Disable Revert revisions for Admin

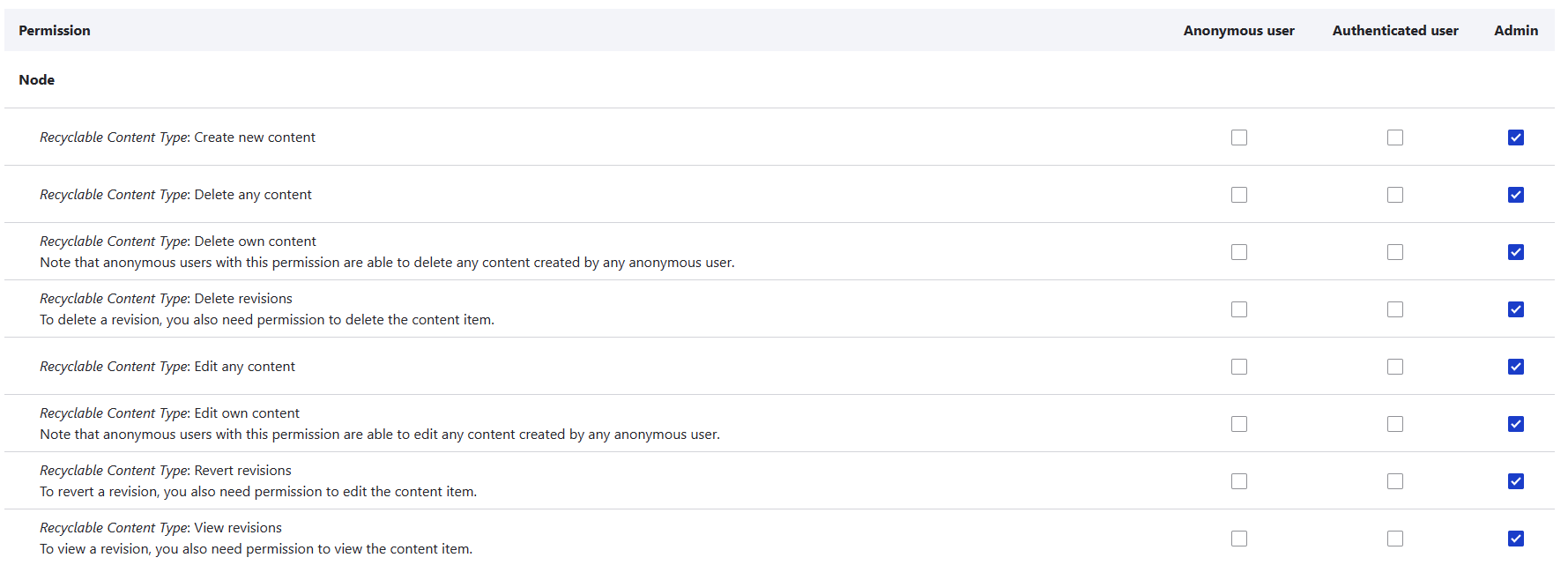[x=1516, y=481]
